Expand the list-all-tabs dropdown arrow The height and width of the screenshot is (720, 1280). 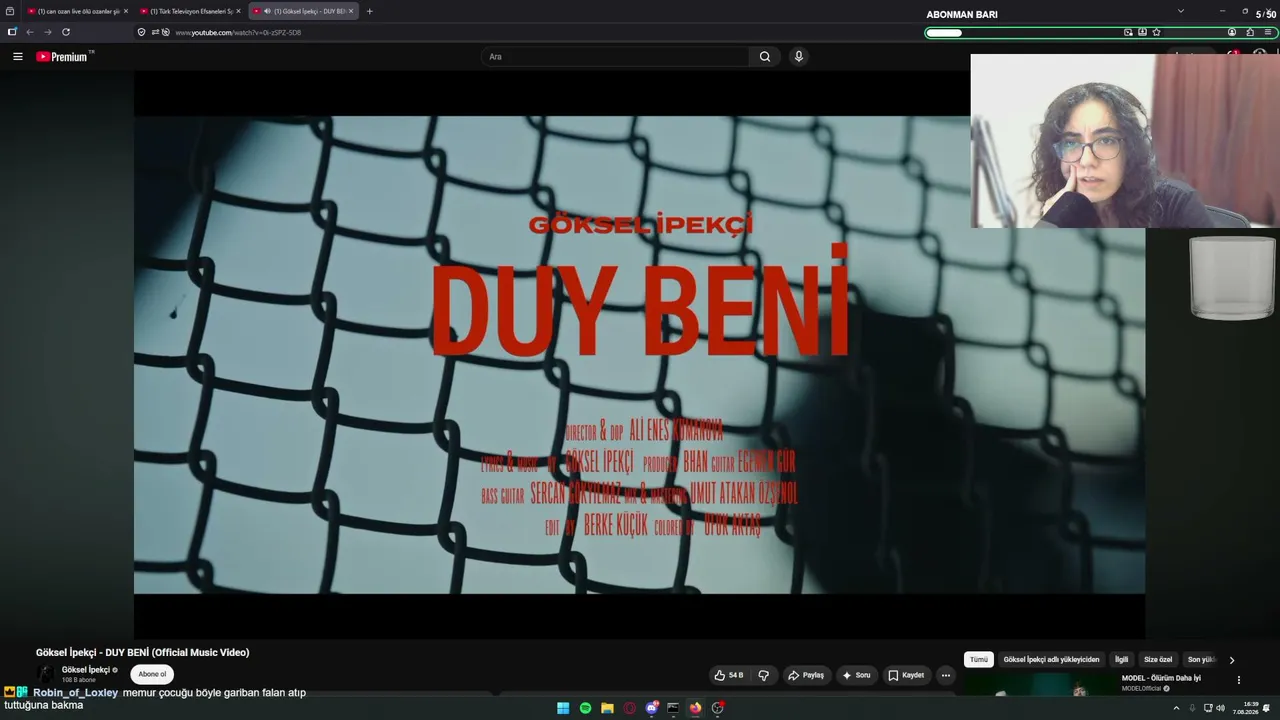[x=1180, y=11]
